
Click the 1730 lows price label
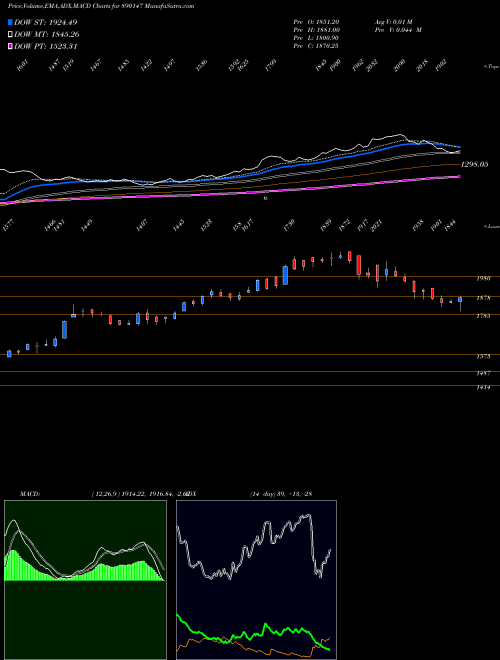coord(289,225)
